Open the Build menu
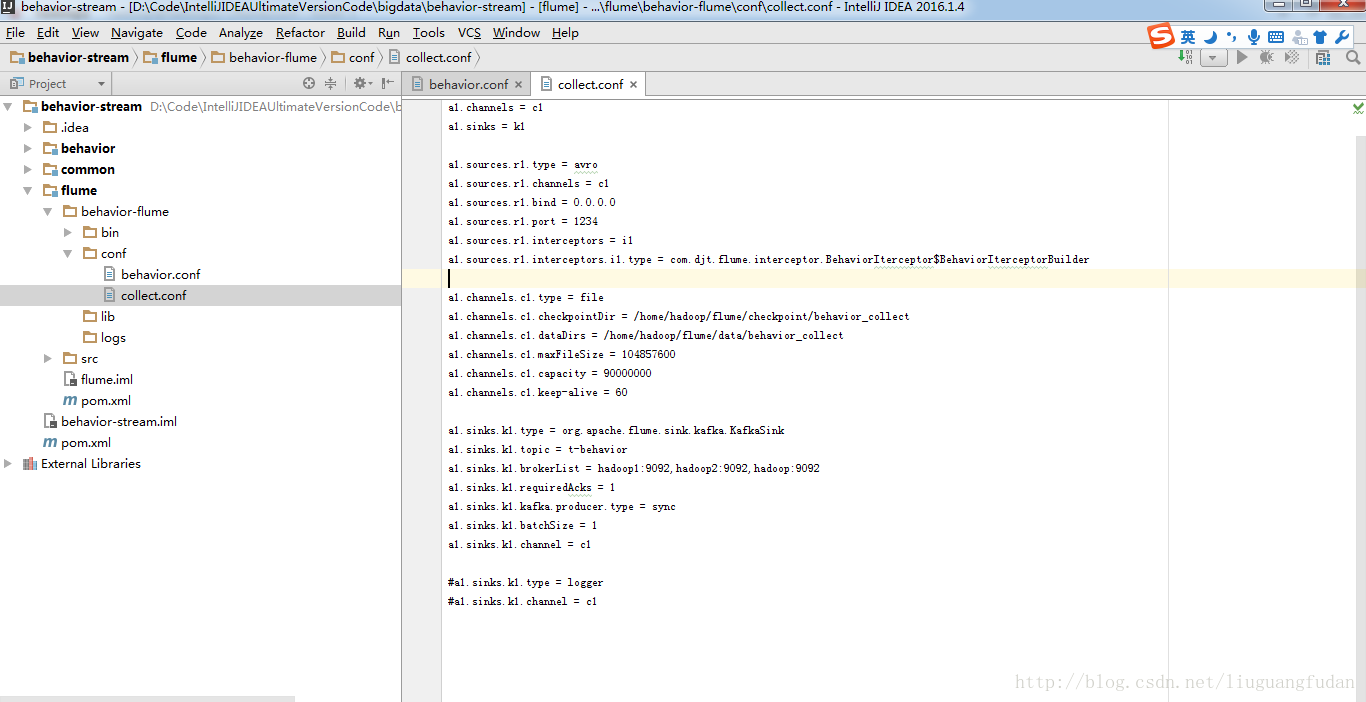Image resolution: width=1366 pixels, height=702 pixels. tap(351, 32)
